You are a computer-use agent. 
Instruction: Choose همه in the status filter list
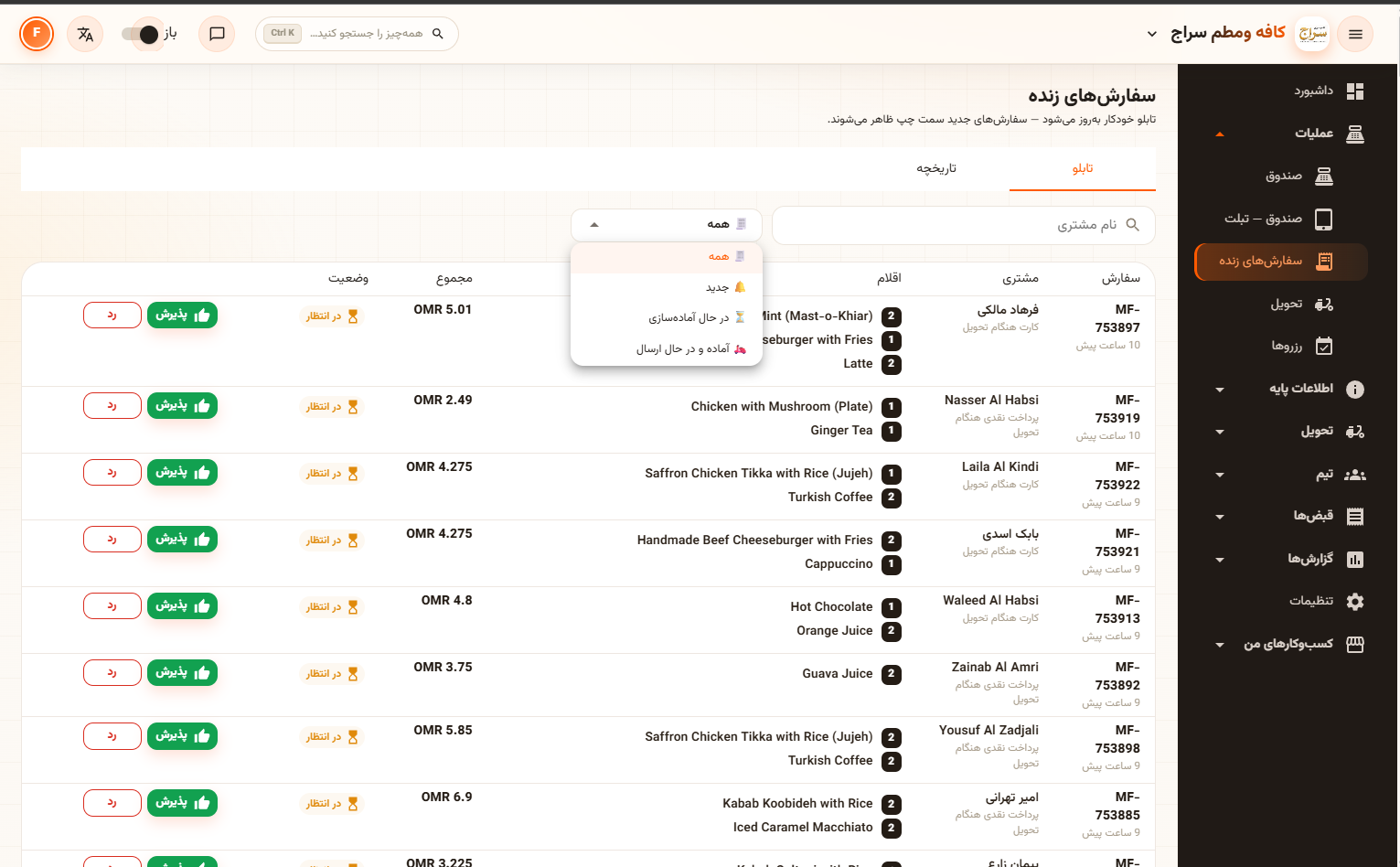tap(667, 256)
